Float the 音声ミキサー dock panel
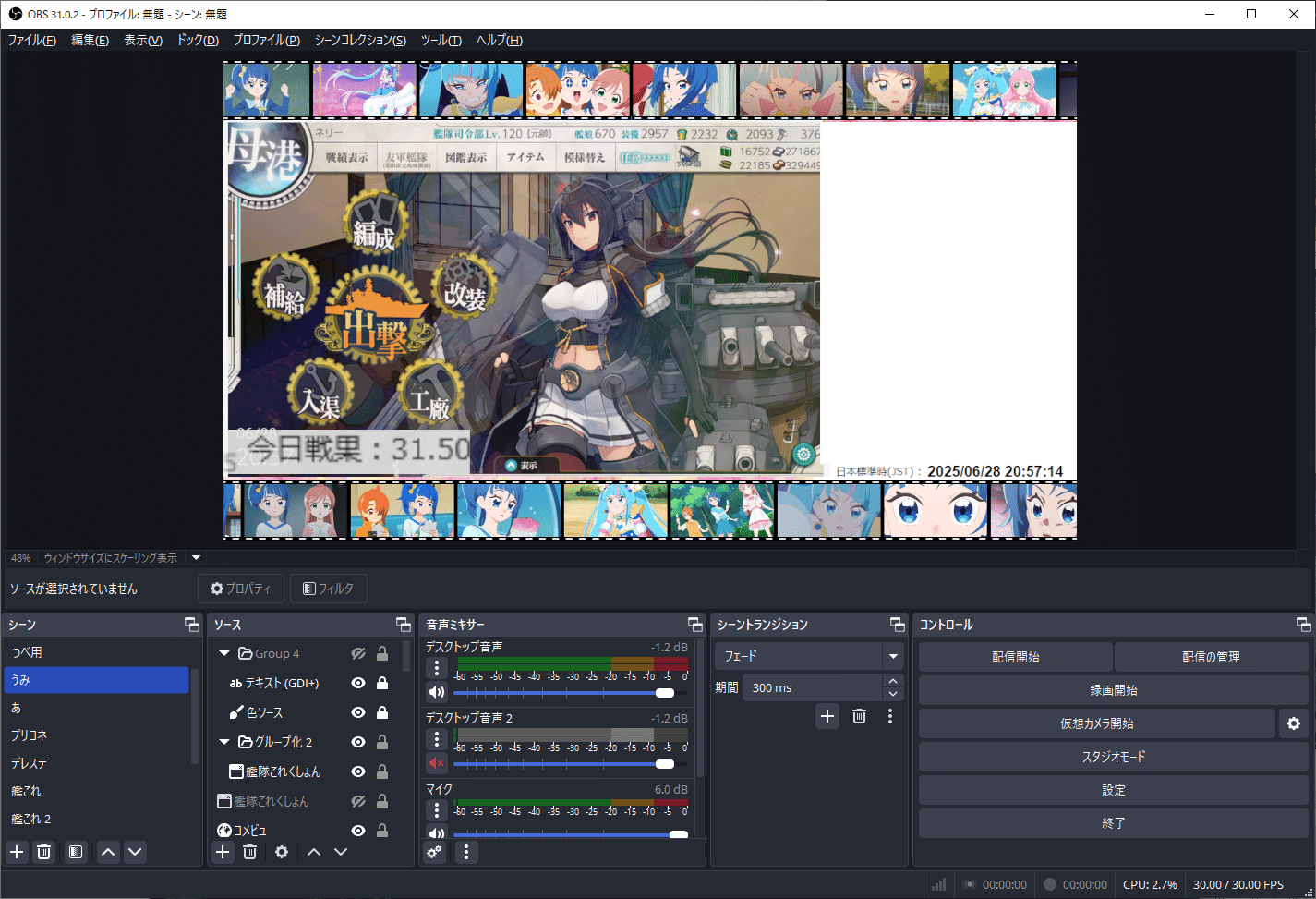Image resolution: width=1316 pixels, height=899 pixels. pos(695,625)
